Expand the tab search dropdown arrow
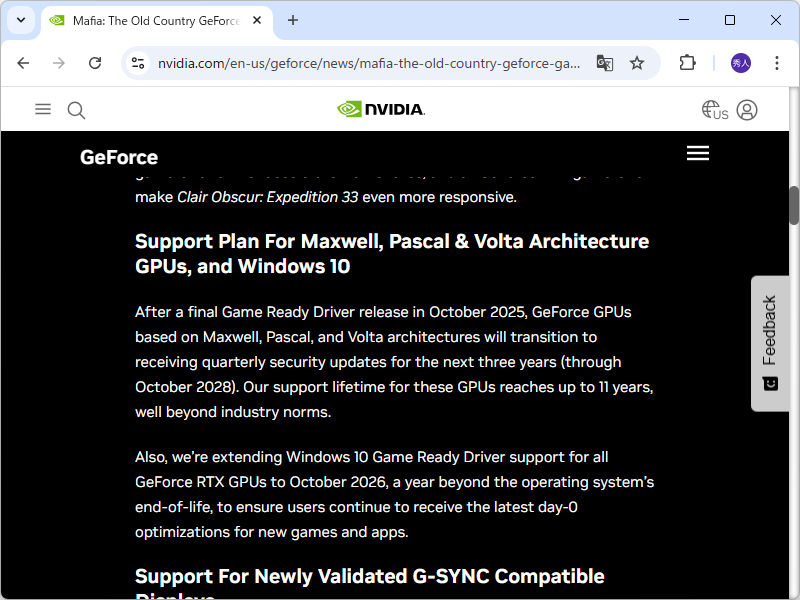Viewport: 800px width, 600px height. pos(20,20)
